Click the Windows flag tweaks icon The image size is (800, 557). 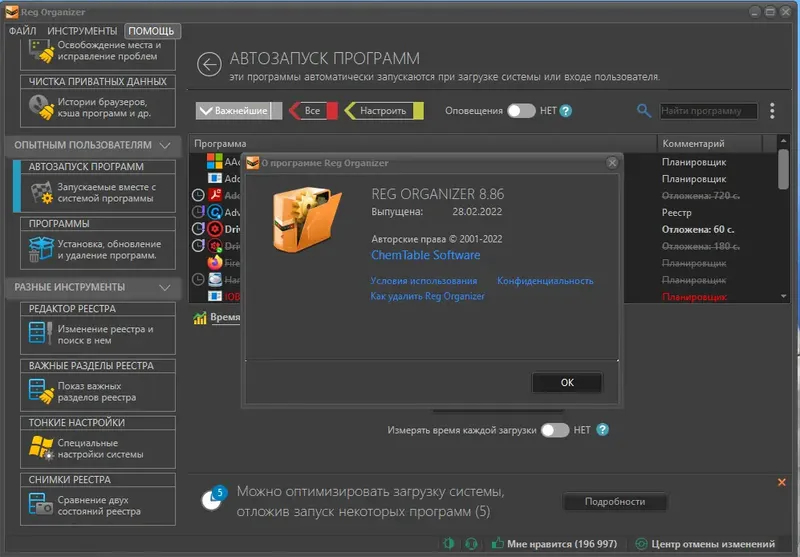pos(41,448)
